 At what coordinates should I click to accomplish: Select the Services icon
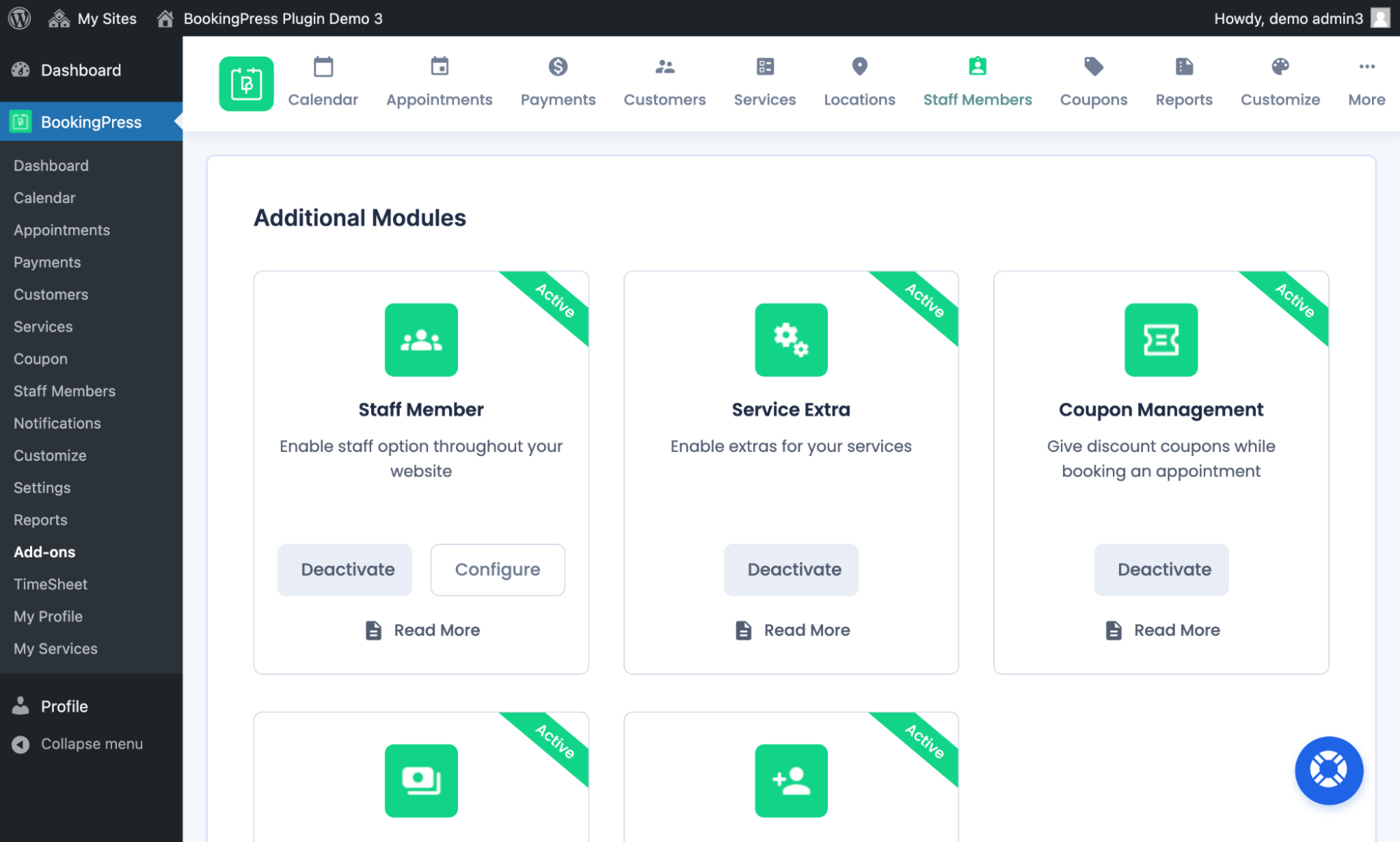click(764, 67)
